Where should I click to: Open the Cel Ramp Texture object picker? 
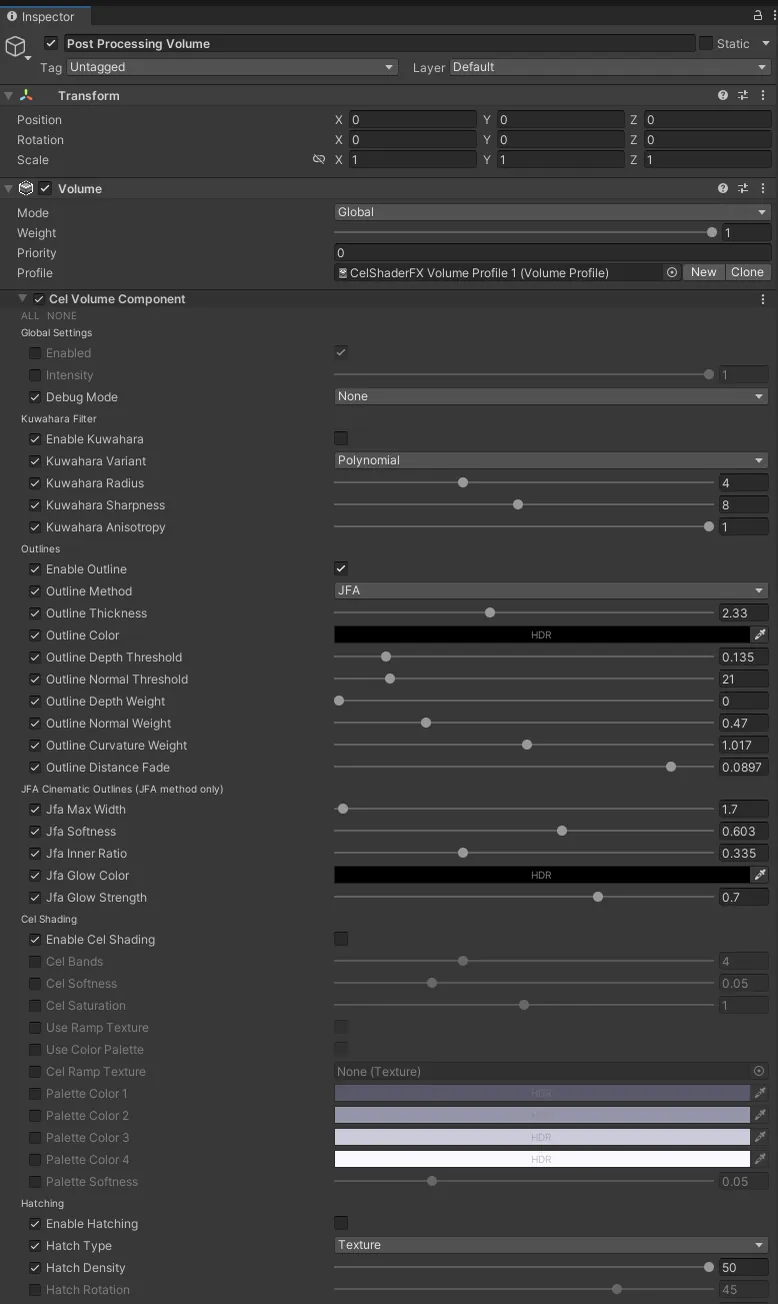tap(759, 1071)
